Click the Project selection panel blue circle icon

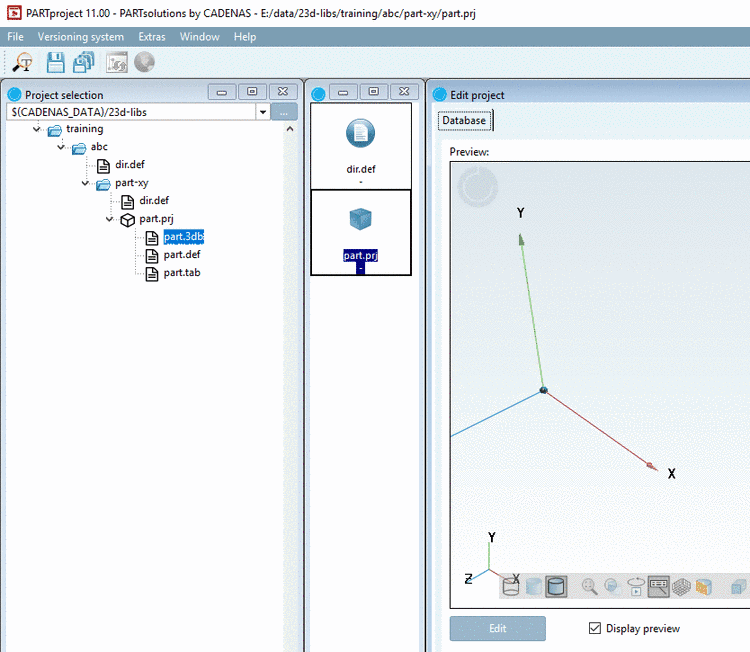(14, 95)
